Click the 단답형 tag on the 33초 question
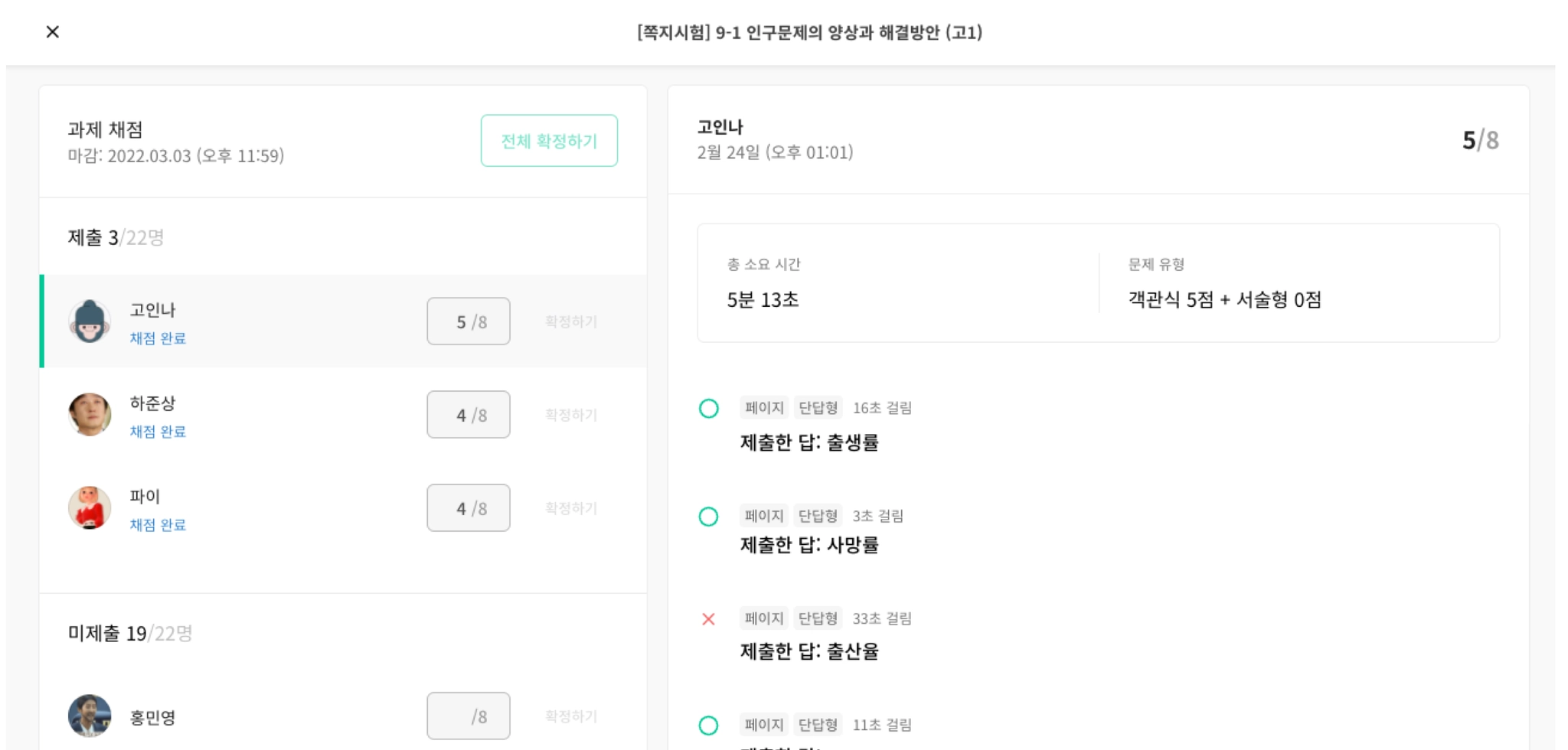 click(818, 618)
